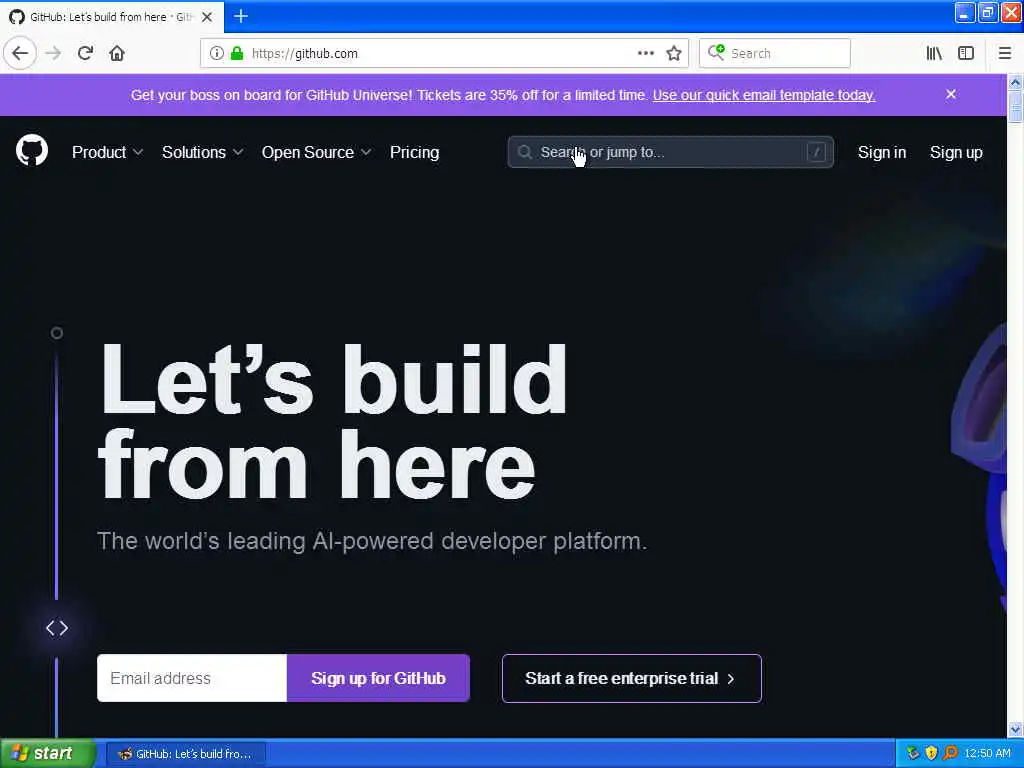Open the Firefox hamburger menu
The image size is (1024, 768).
[1005, 53]
